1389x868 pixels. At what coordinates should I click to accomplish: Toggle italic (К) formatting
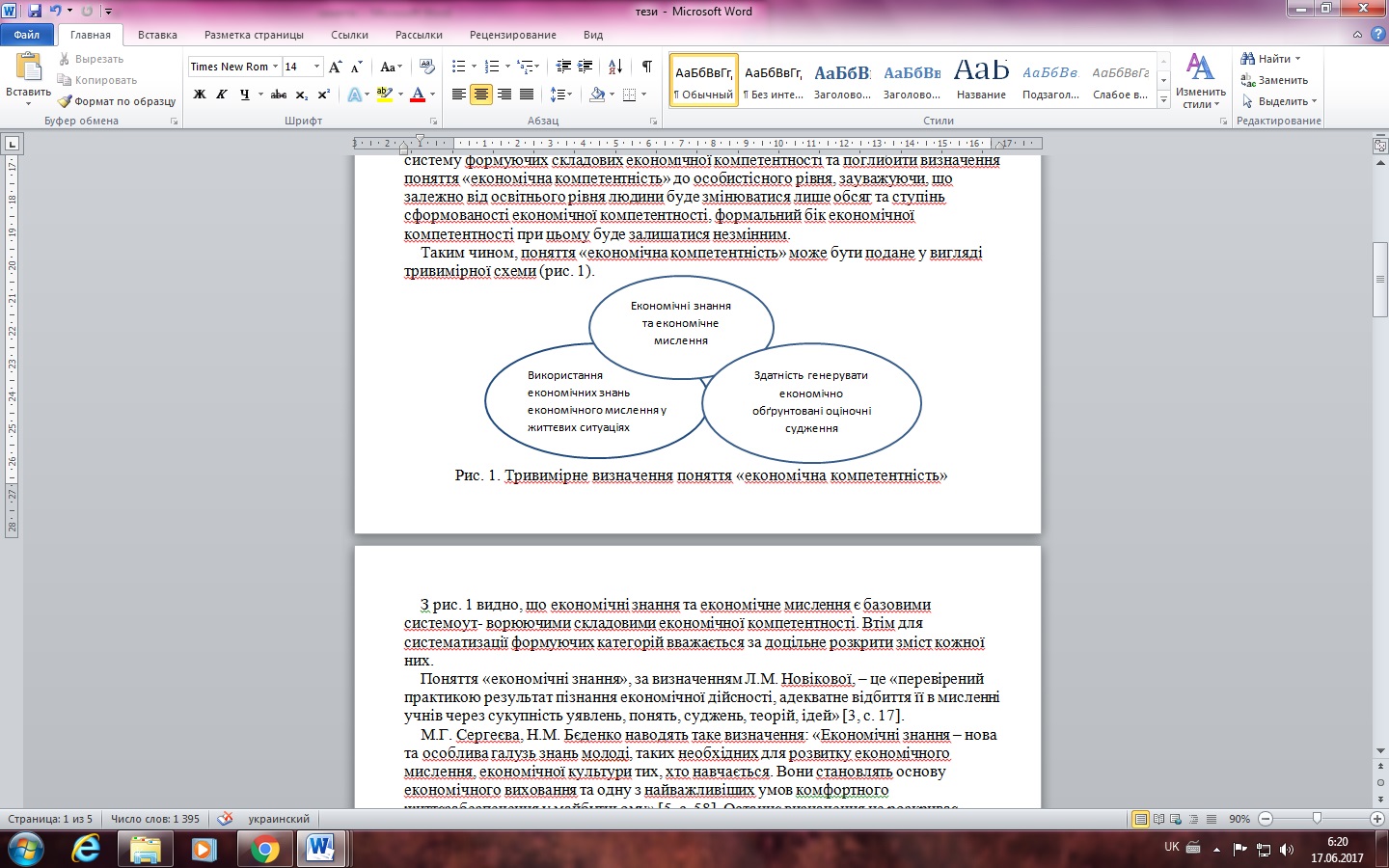(x=222, y=95)
